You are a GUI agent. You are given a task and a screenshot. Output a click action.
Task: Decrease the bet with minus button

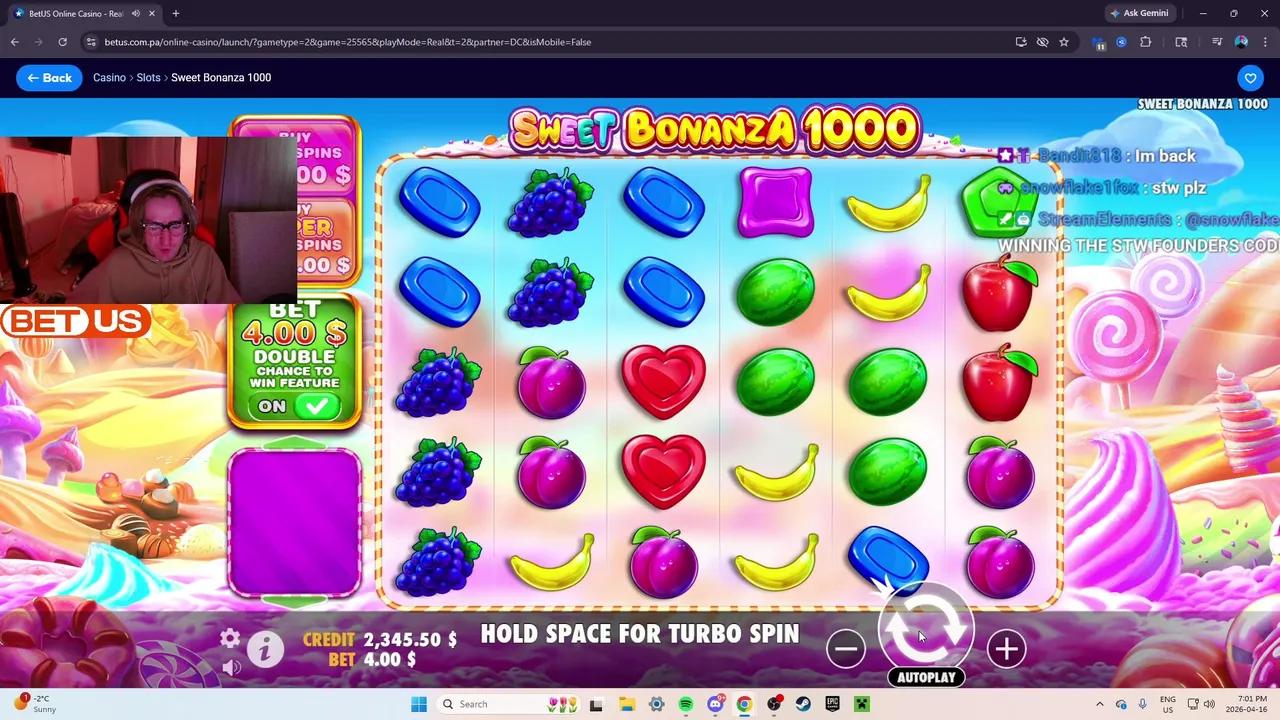click(x=846, y=649)
